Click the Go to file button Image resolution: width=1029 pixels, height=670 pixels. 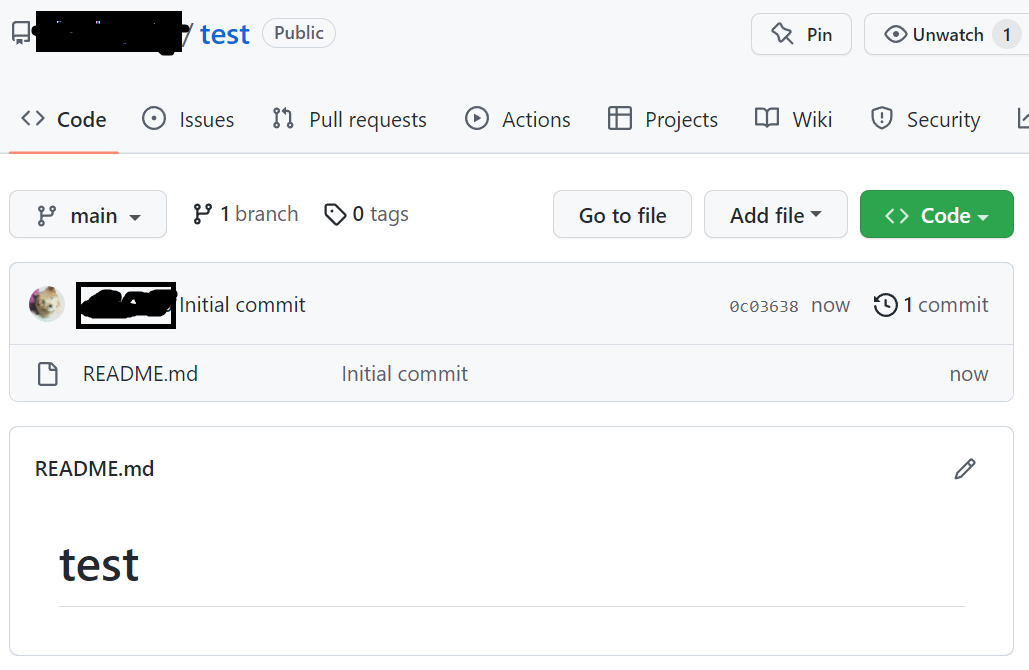point(622,215)
